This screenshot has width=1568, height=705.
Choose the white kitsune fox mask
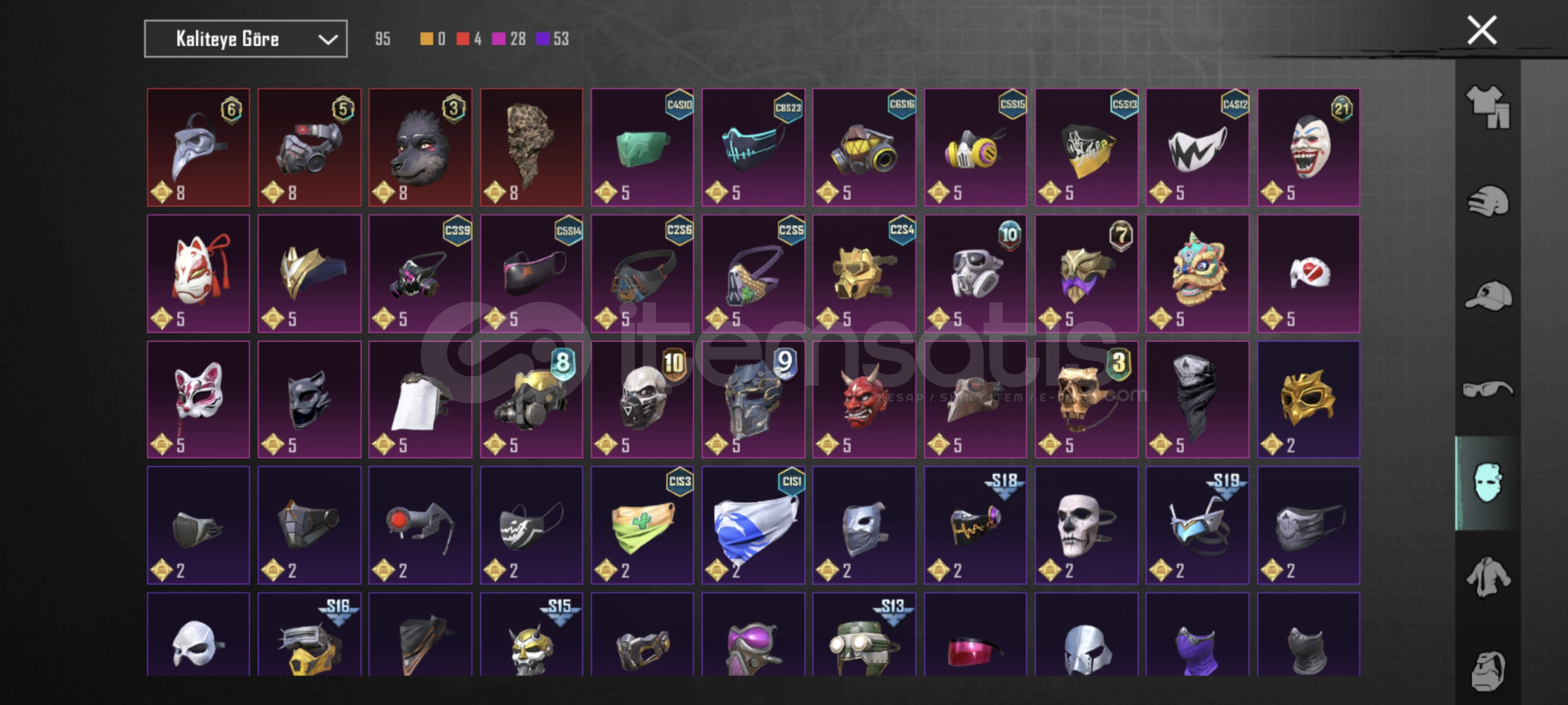[198, 274]
